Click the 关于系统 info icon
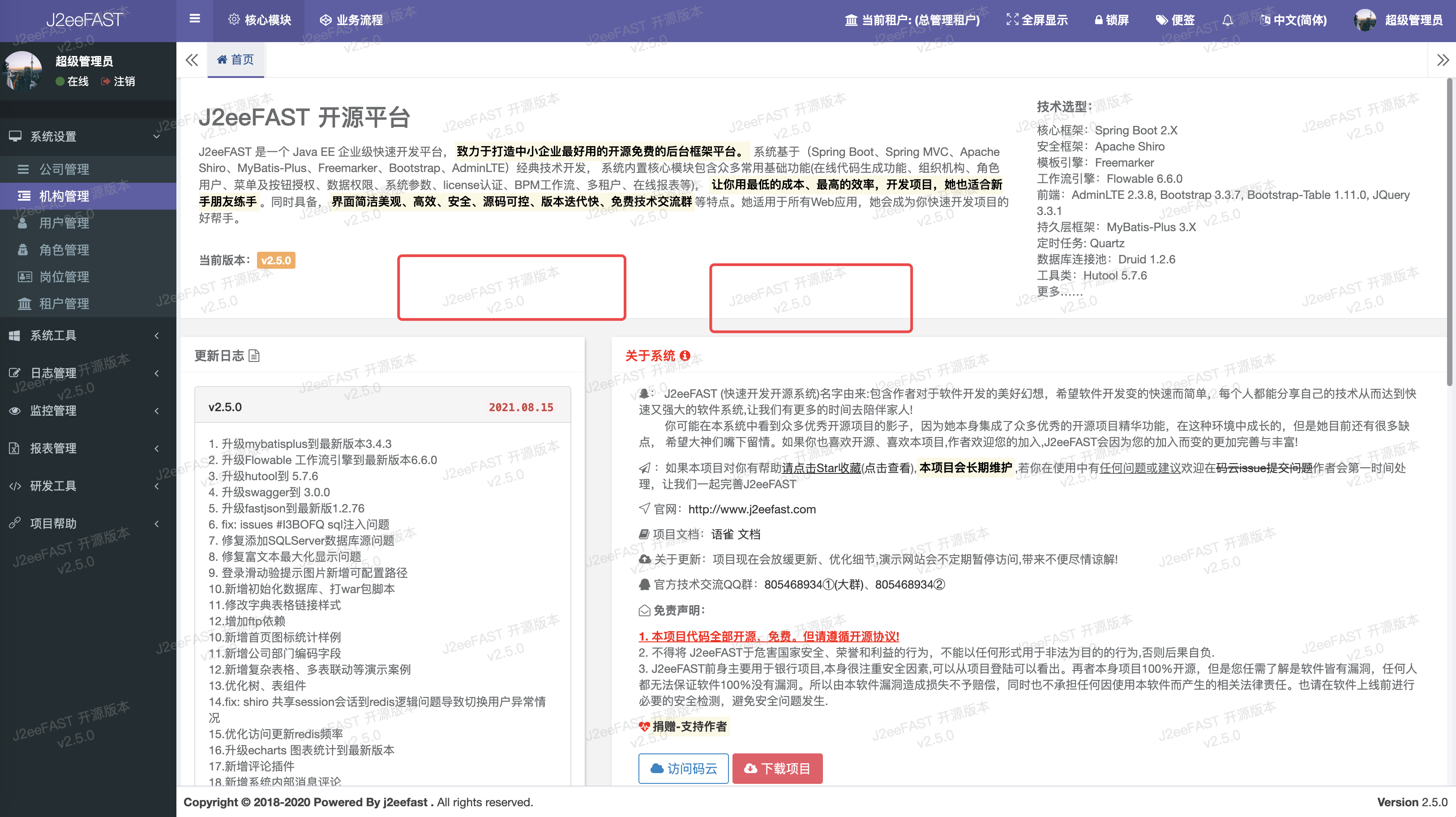Screen dimensions: 1456x817 pos(685,356)
